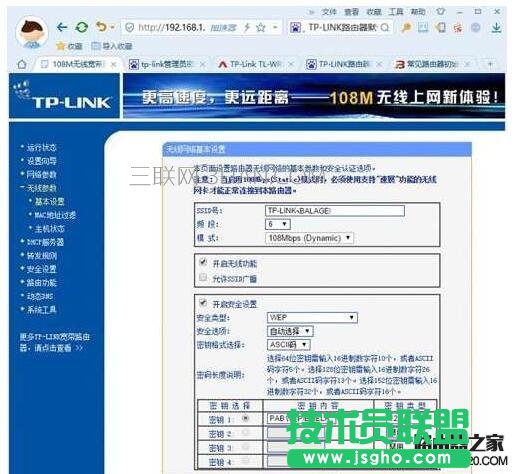This screenshot has width=514, height=474.
Task: Click the magnifier search icon
Action: (385, 27)
